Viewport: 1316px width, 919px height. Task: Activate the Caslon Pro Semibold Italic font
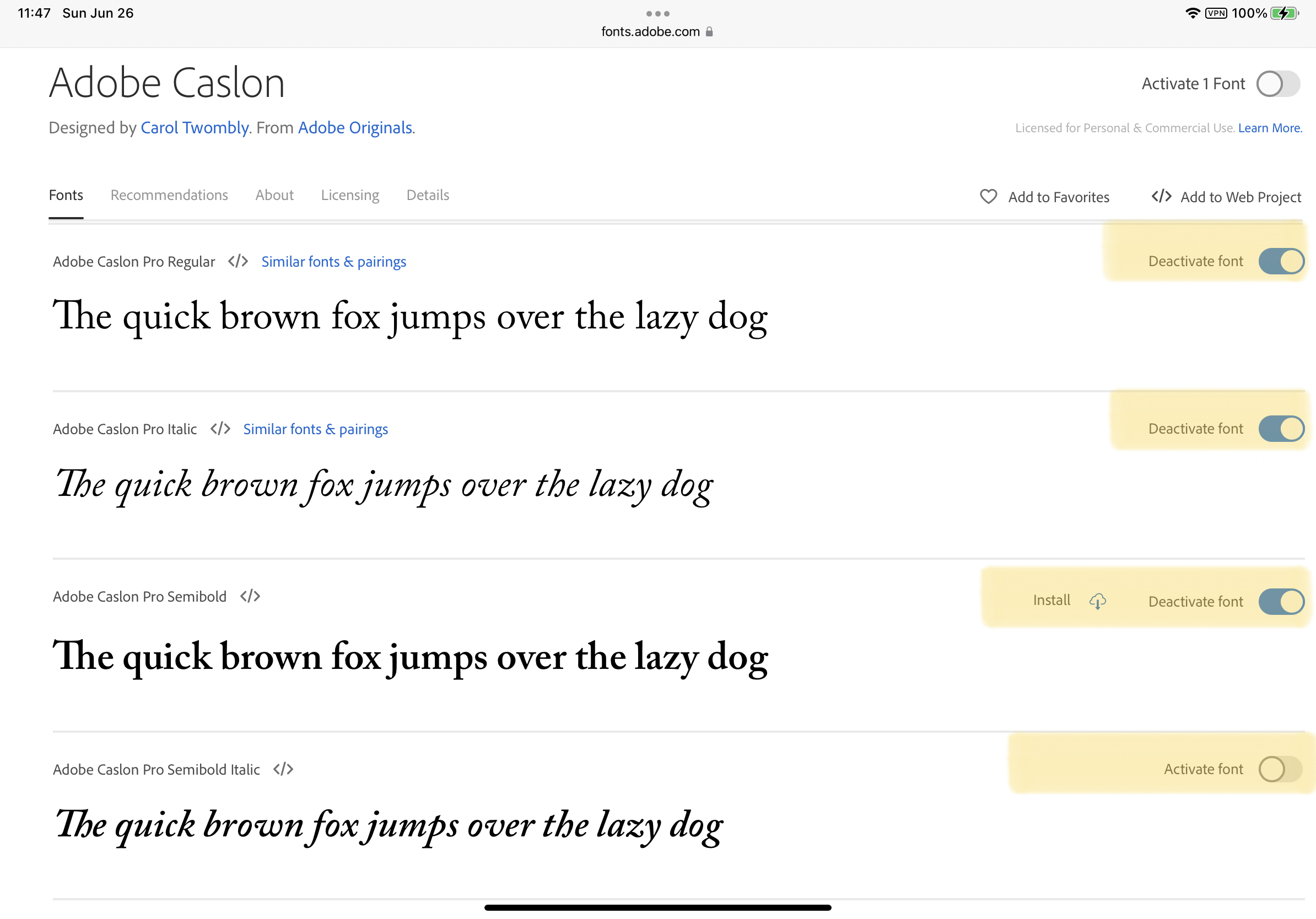1280,769
